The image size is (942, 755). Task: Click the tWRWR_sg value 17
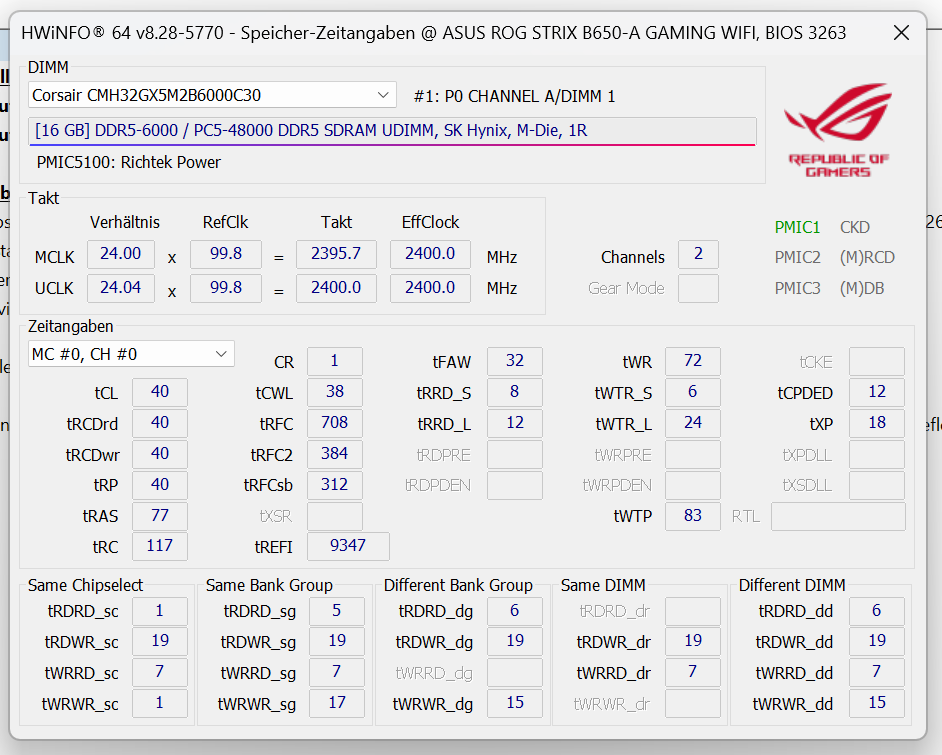(337, 703)
